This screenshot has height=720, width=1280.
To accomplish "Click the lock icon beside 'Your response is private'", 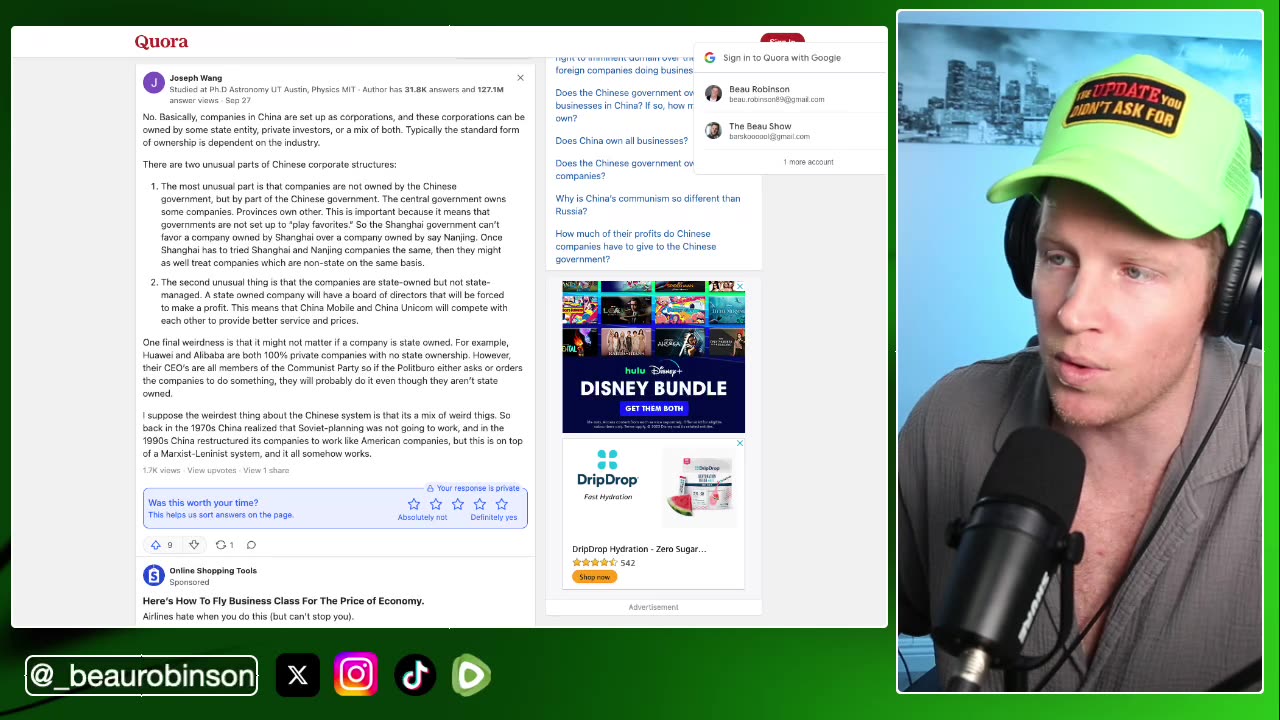I will (430, 488).
